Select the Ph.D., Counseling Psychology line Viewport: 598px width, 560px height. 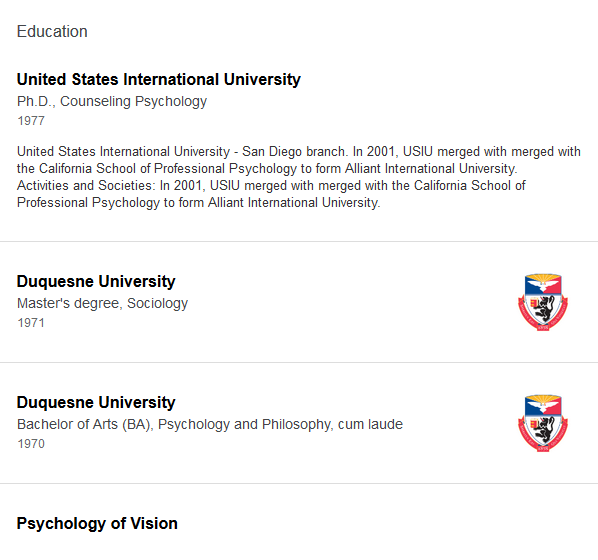tap(112, 101)
